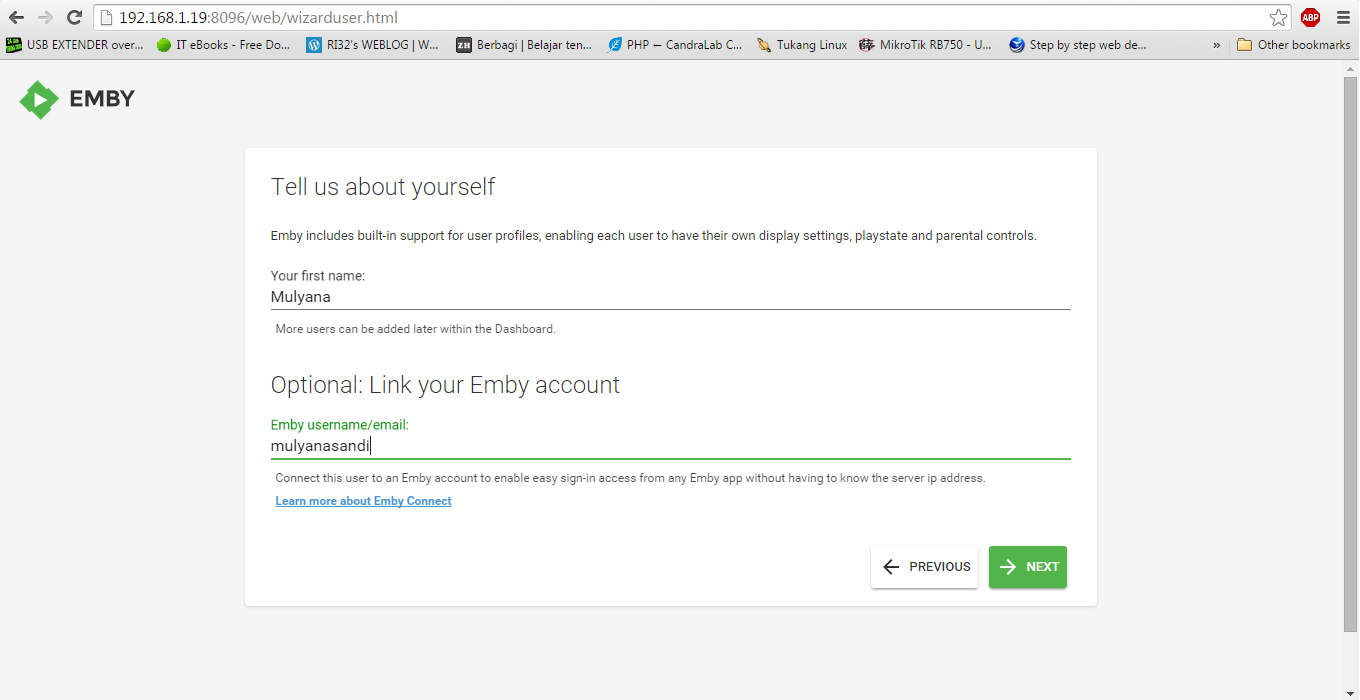Image resolution: width=1360 pixels, height=700 pixels.
Task: Open MikroTik RB750 bookmark
Action: 926,45
